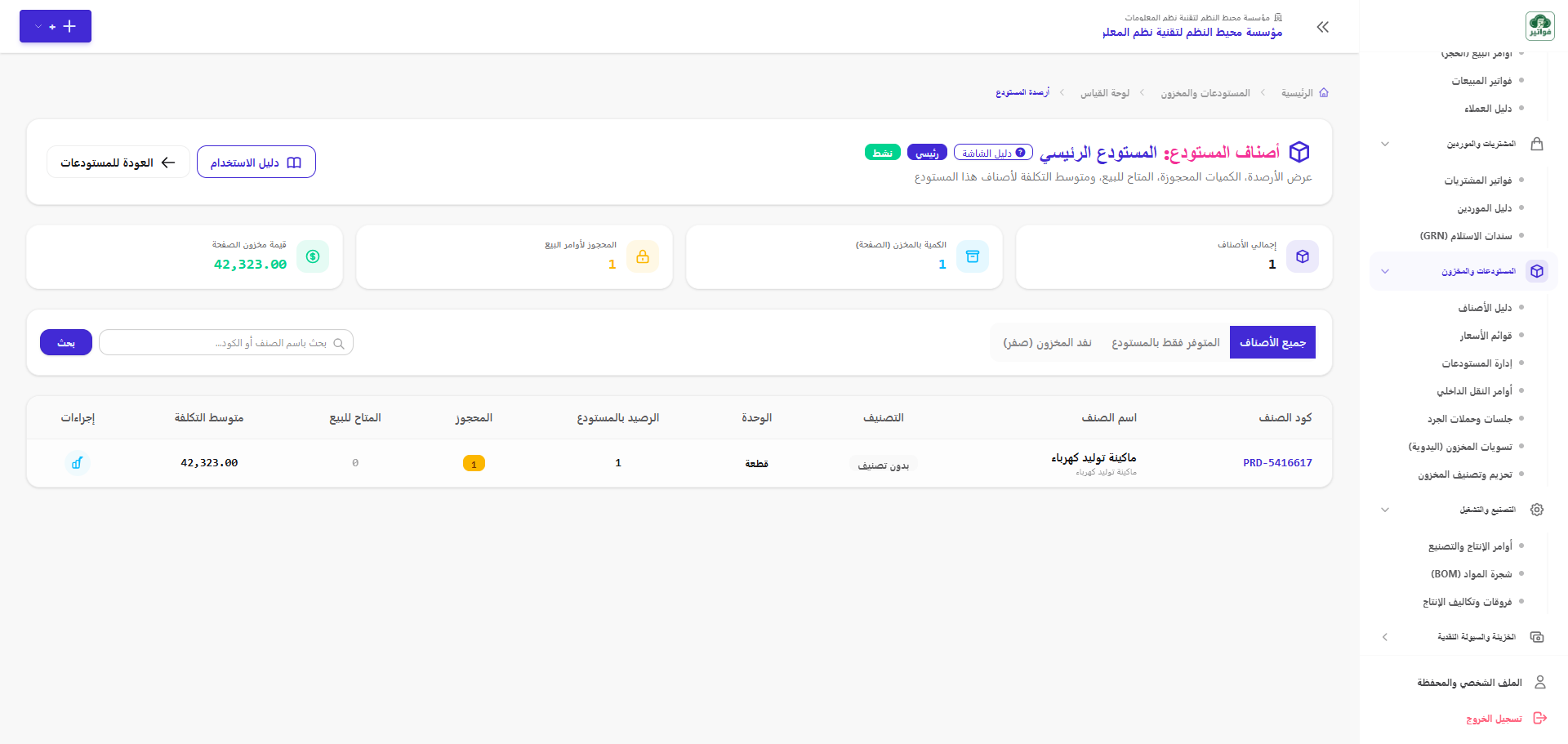The image size is (1568, 744).
Task: Open دليل الموردين menu item
Action: tap(1484, 208)
